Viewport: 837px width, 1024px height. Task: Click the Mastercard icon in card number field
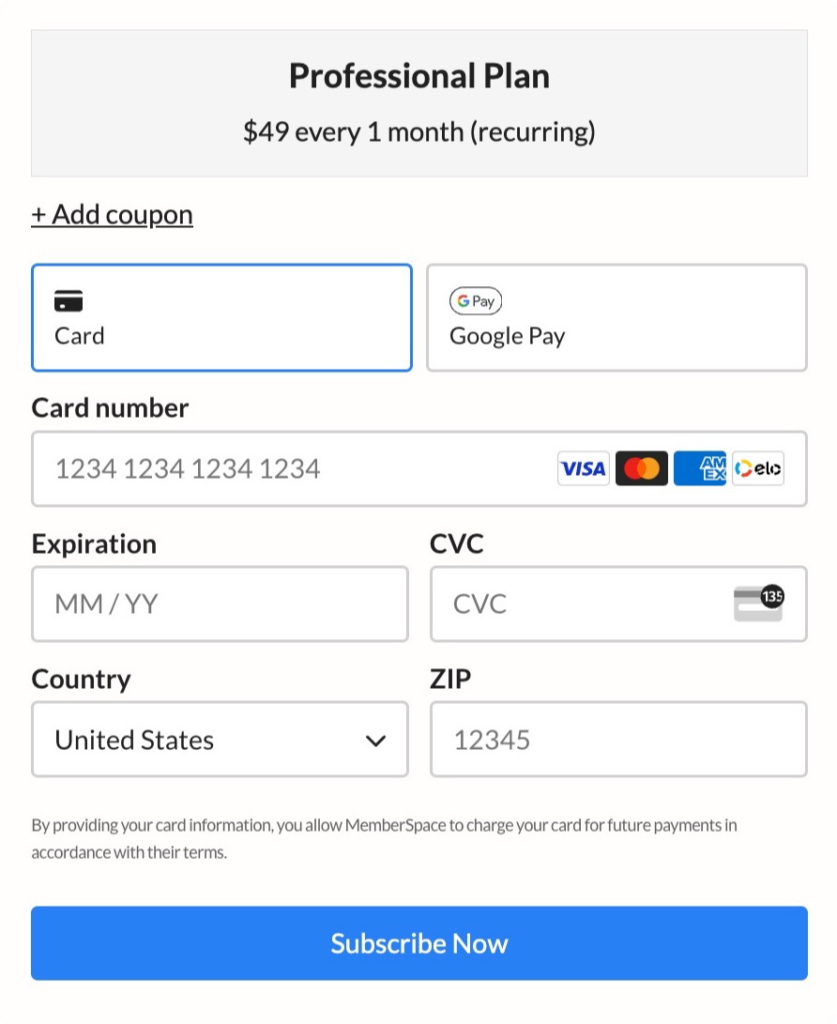click(642, 468)
